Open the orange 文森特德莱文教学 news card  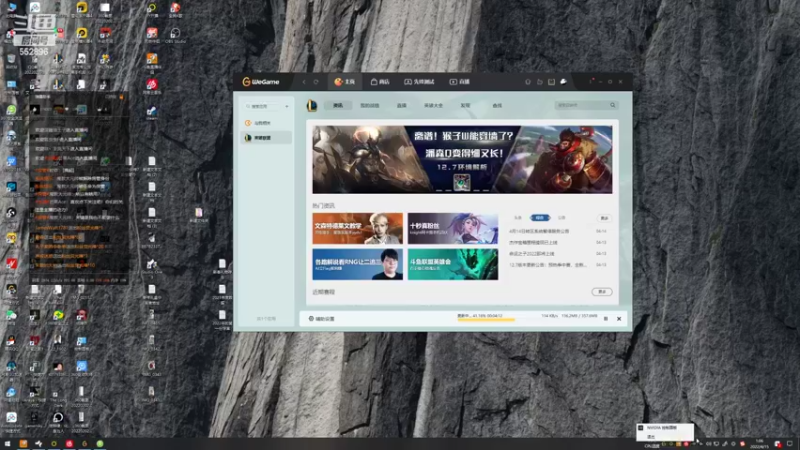(x=358, y=228)
